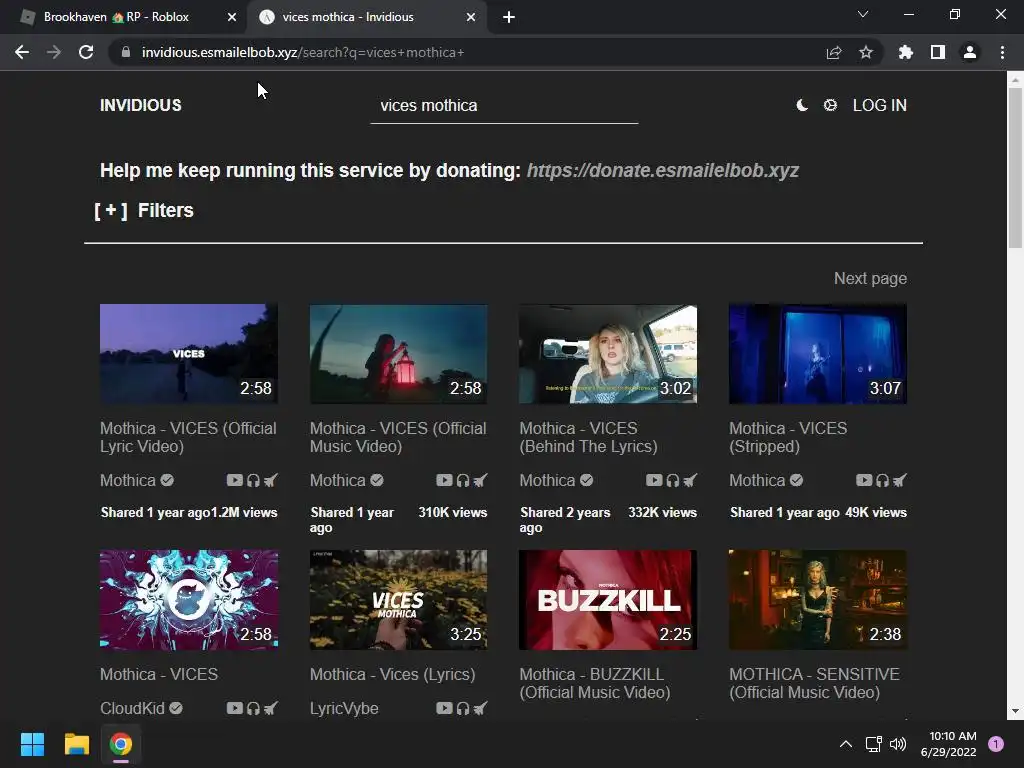Open the VICES Official Music Video thumbnail
This screenshot has width=1024, height=768.
(398, 353)
